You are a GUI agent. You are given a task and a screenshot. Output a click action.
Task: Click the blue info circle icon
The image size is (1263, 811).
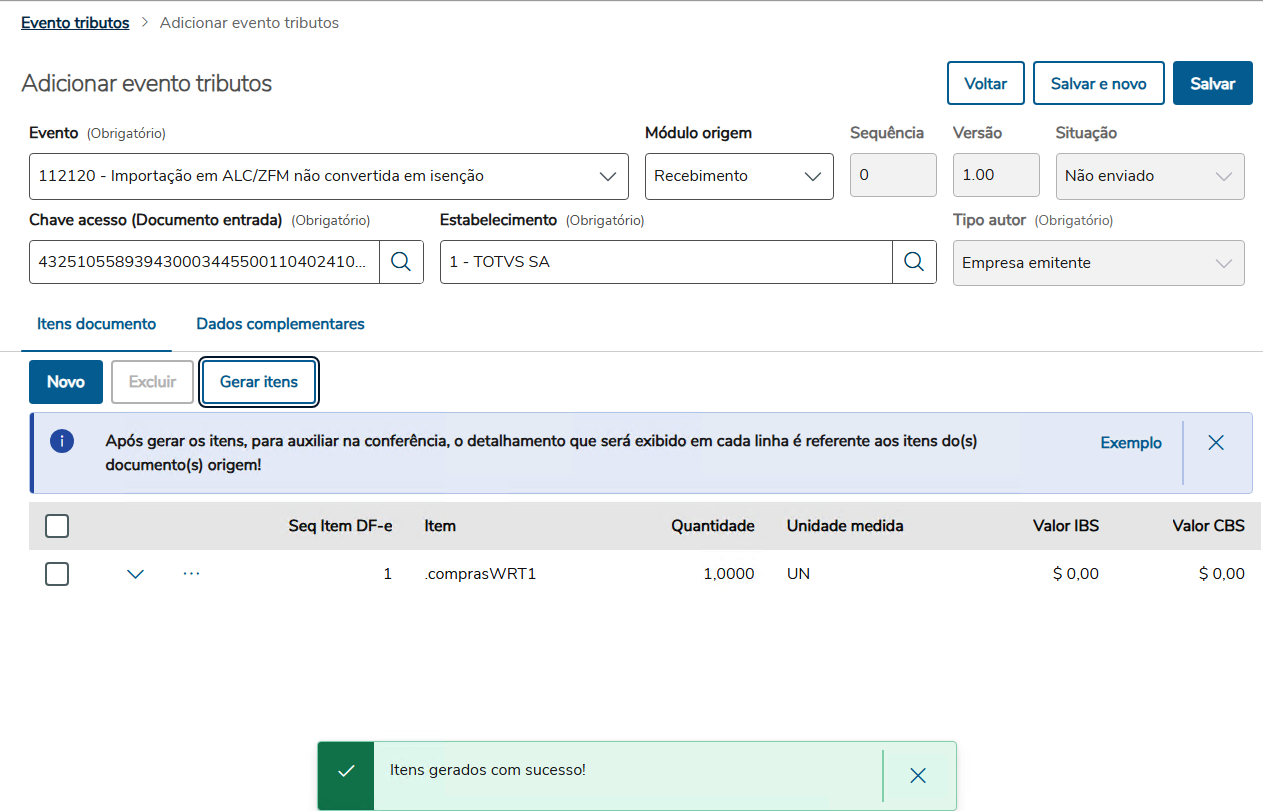[x=62, y=442]
